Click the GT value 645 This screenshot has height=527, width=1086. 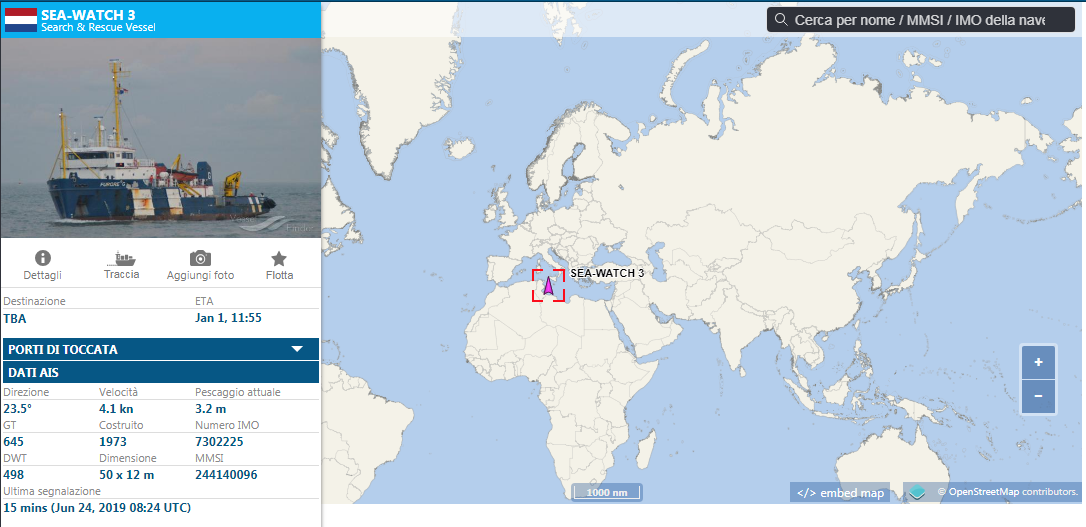(14, 441)
